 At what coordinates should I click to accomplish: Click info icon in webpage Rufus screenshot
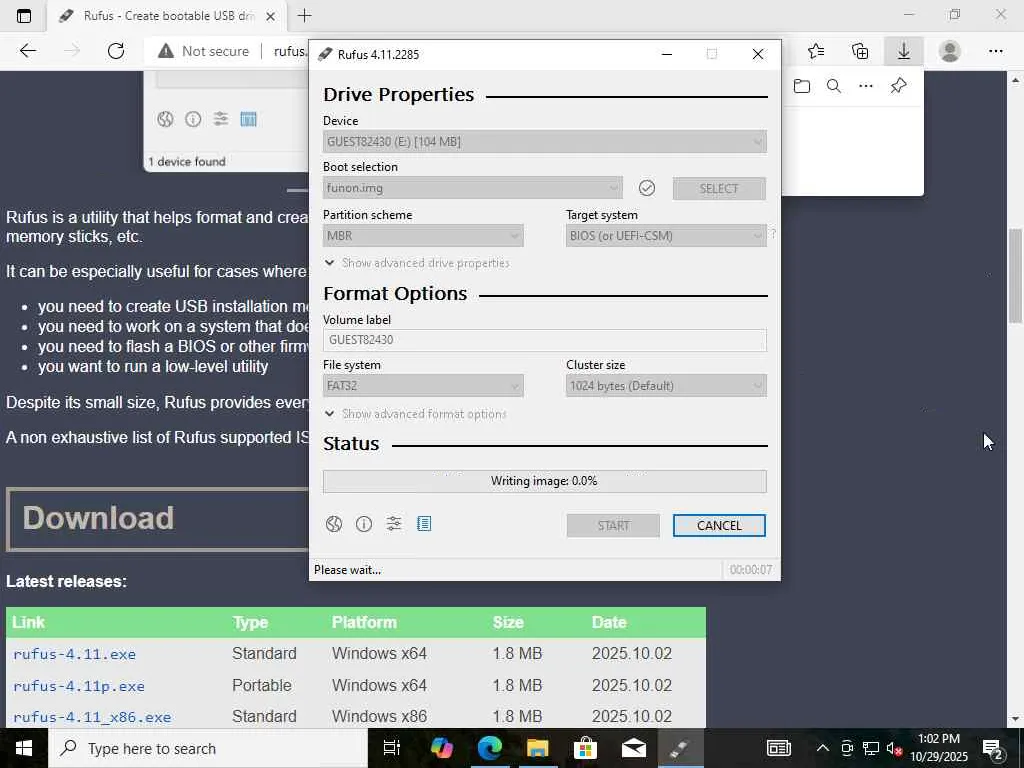pyautogui.click(x=193, y=119)
